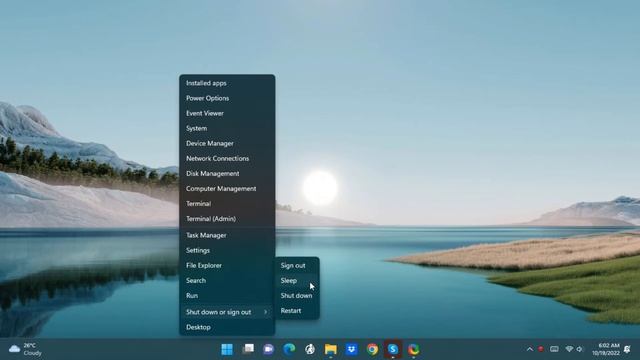Select Disk Management

click(227, 174)
